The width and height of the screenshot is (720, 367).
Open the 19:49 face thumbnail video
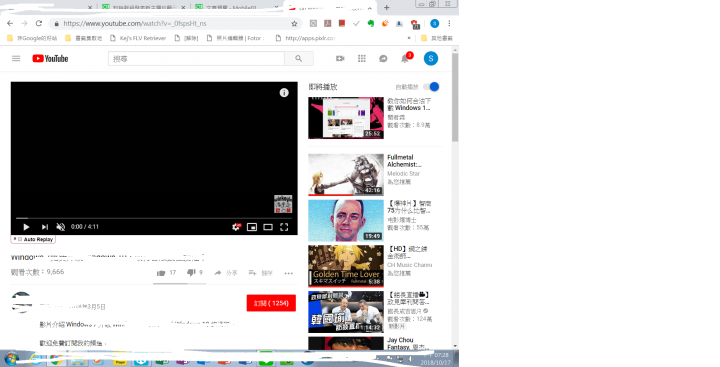click(x=346, y=220)
